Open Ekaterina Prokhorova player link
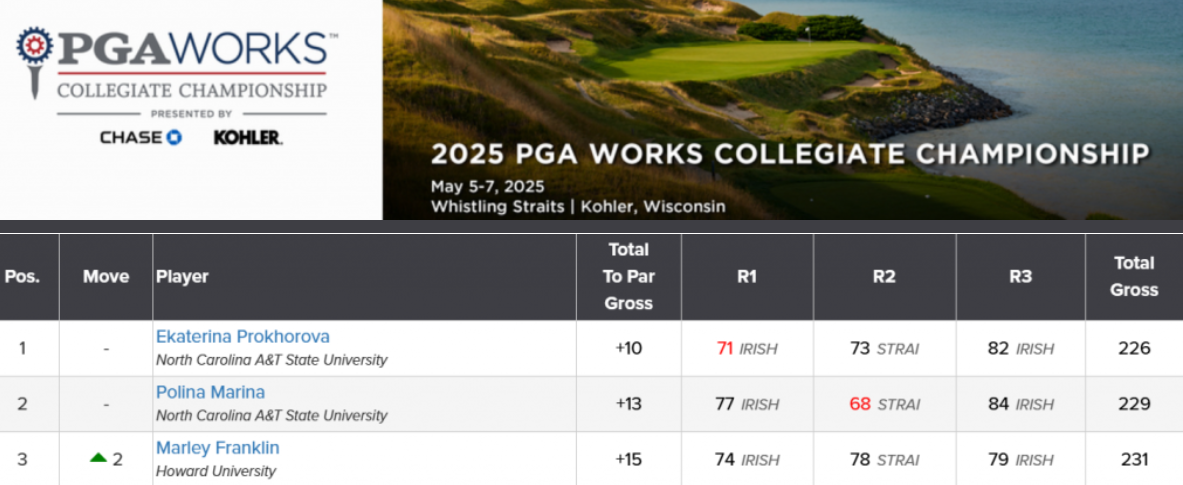This screenshot has width=1183, height=485. pos(243,336)
